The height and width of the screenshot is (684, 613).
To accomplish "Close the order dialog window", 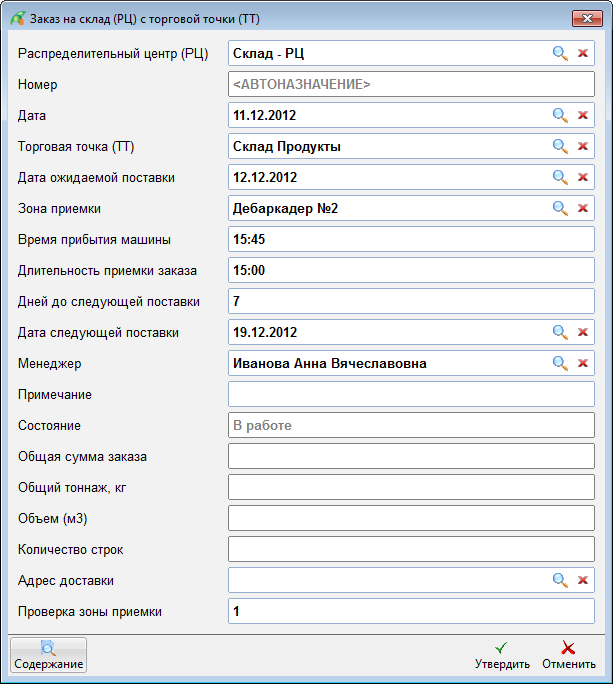I will pyautogui.click(x=588, y=19).
